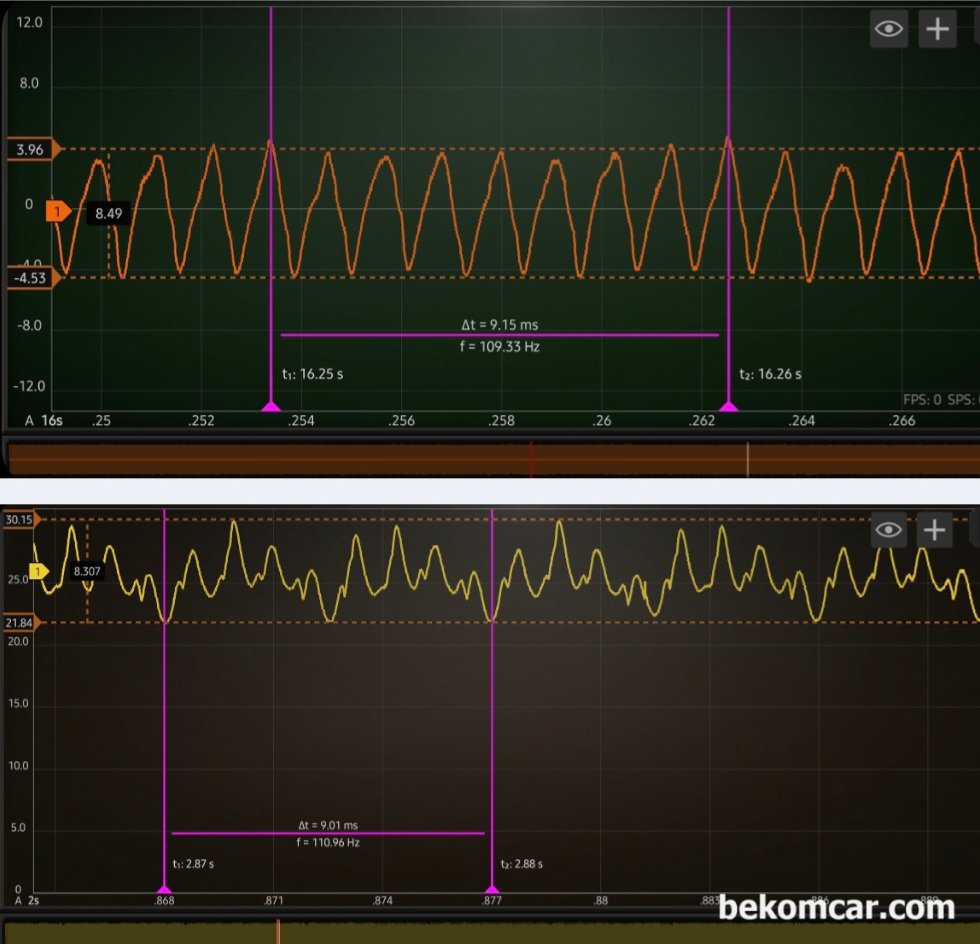Click the 30.15 upper level cursor tag
The width and height of the screenshot is (980, 944).
pyautogui.click(x=20, y=519)
